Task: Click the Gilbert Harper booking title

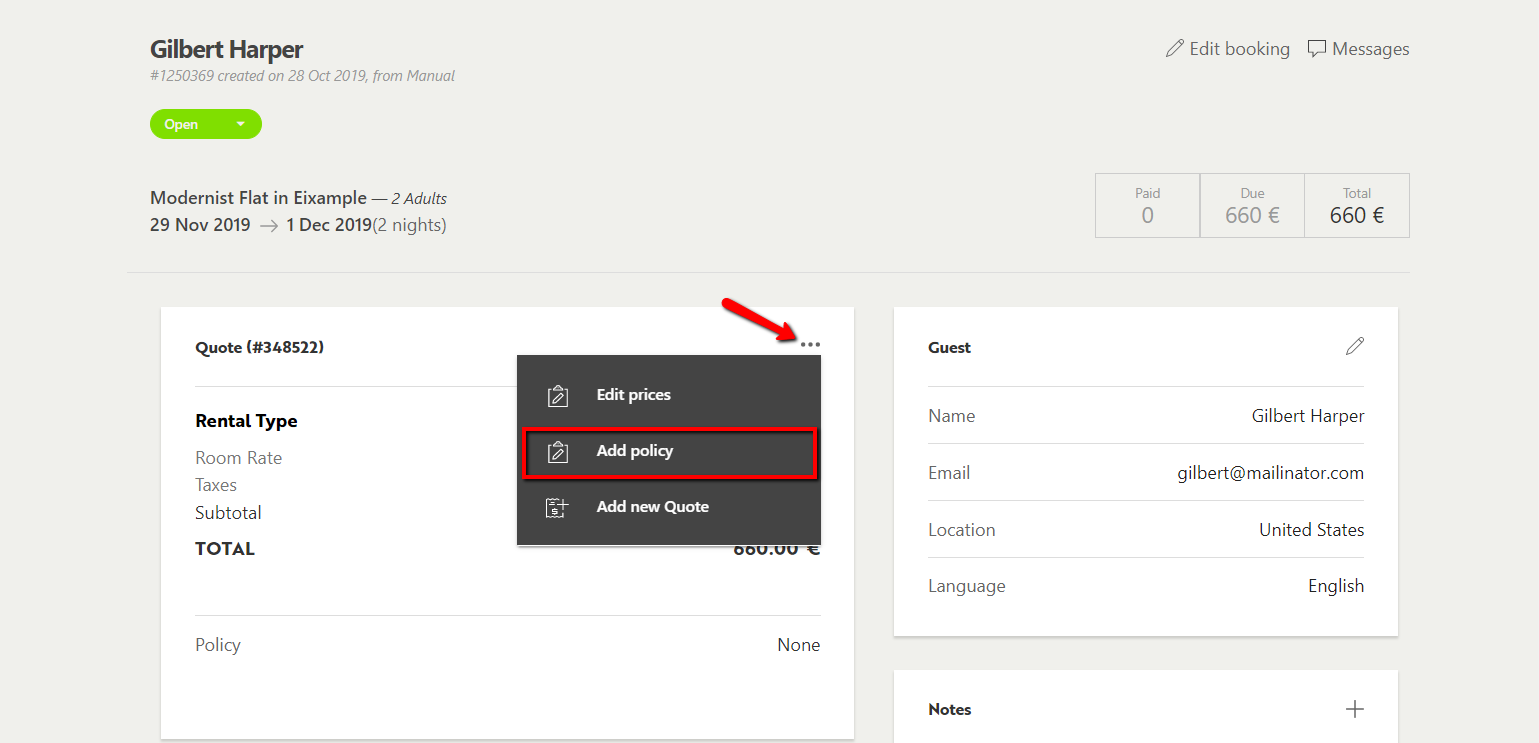Action: tap(227, 49)
